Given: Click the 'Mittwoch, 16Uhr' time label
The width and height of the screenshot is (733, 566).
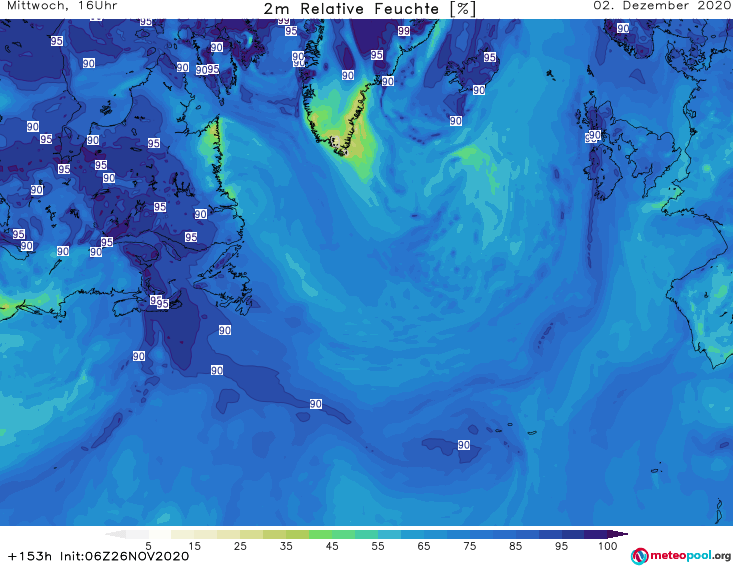Looking at the screenshot, I should [62, 6].
